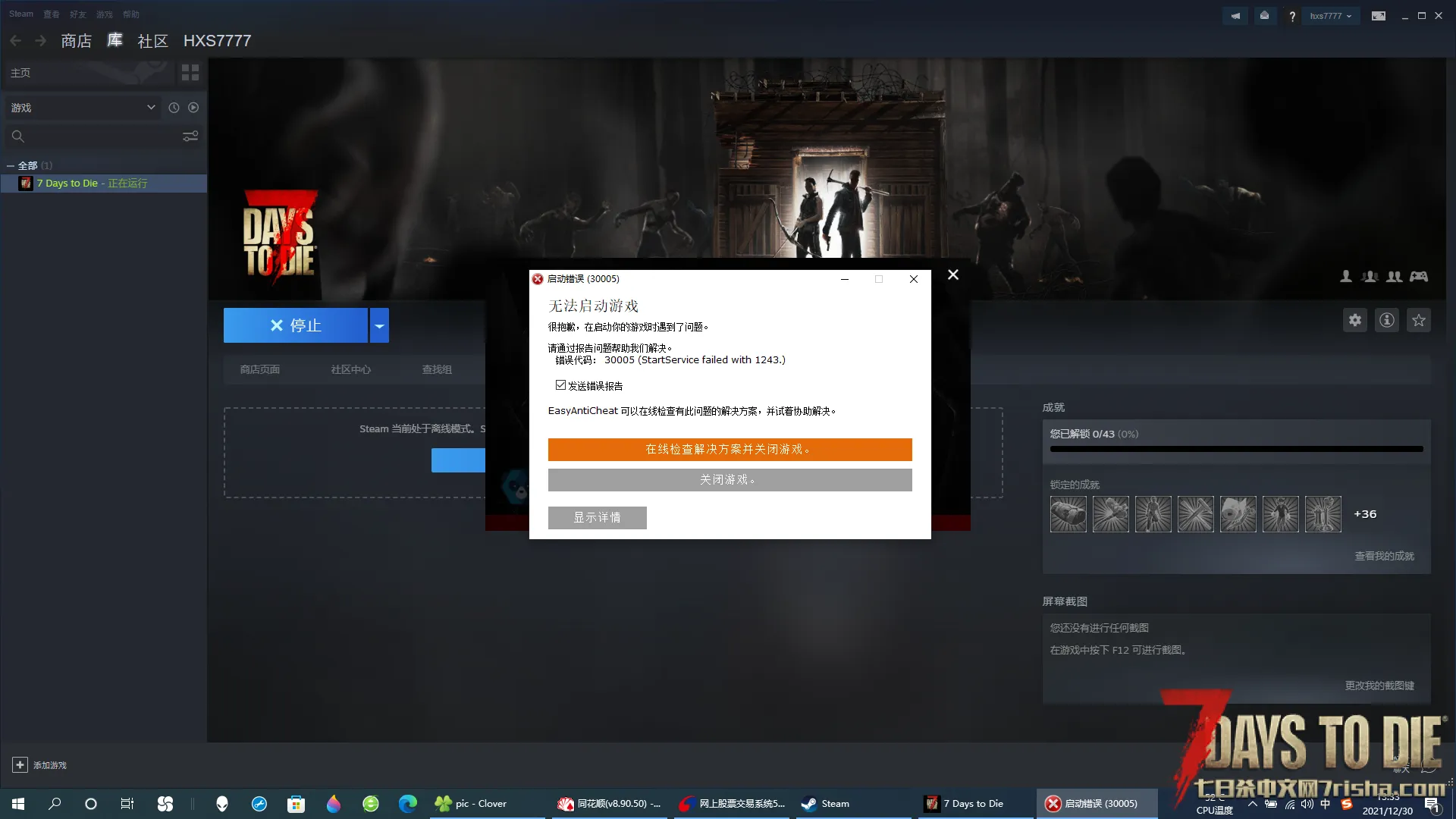The height and width of the screenshot is (819, 1456).
Task: Open notification center icon
Action: tap(1432, 805)
